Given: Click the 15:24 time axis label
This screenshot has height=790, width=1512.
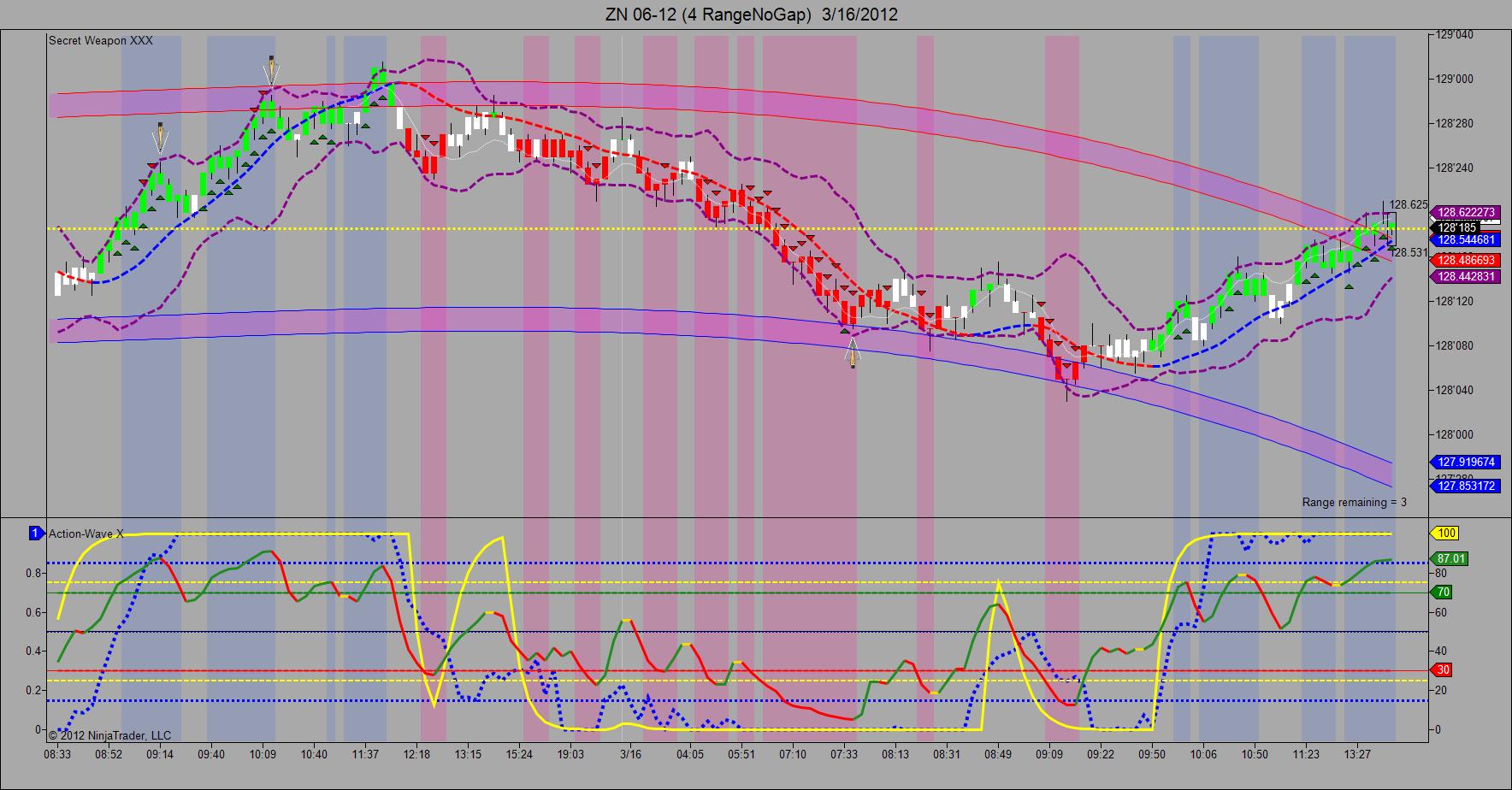Looking at the screenshot, I should [519, 755].
